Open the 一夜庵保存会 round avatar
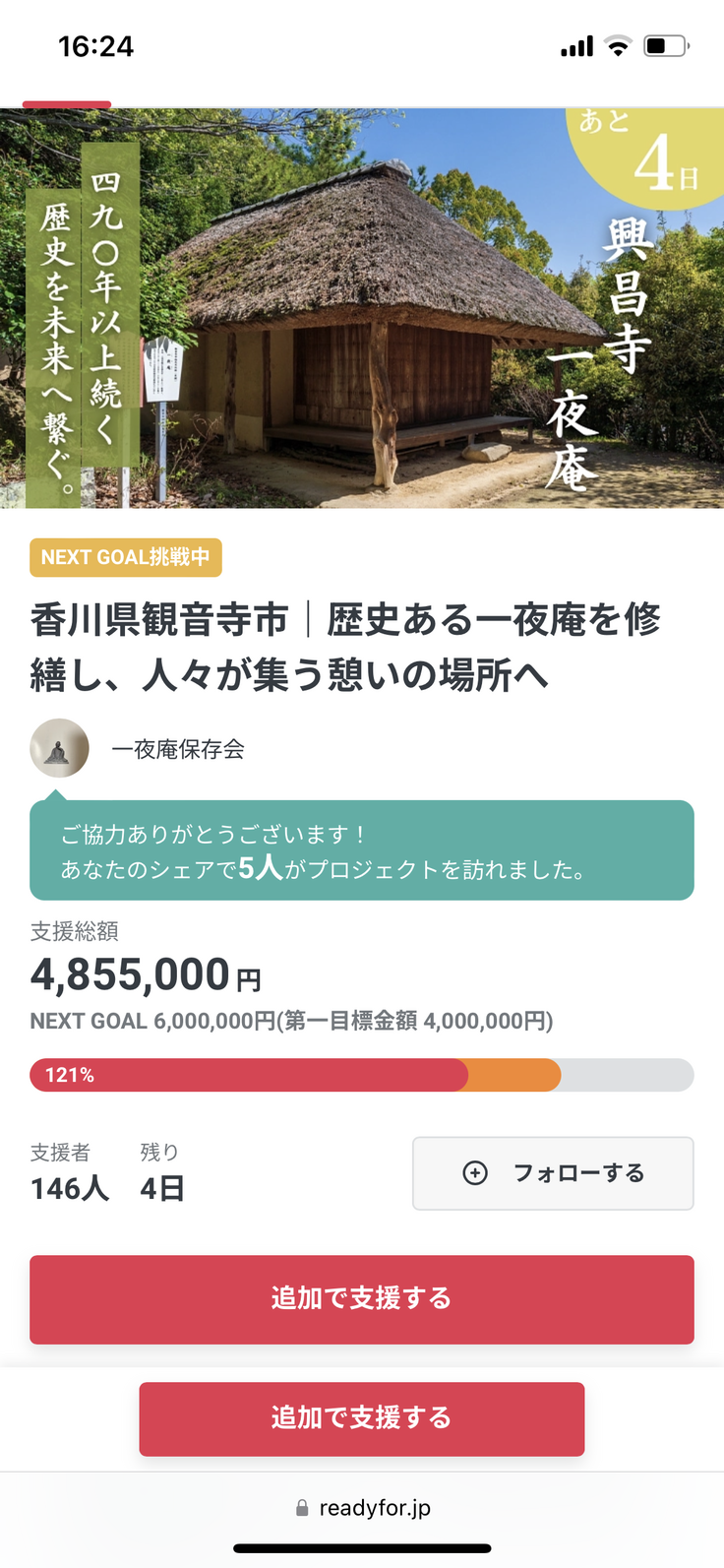 59,748
